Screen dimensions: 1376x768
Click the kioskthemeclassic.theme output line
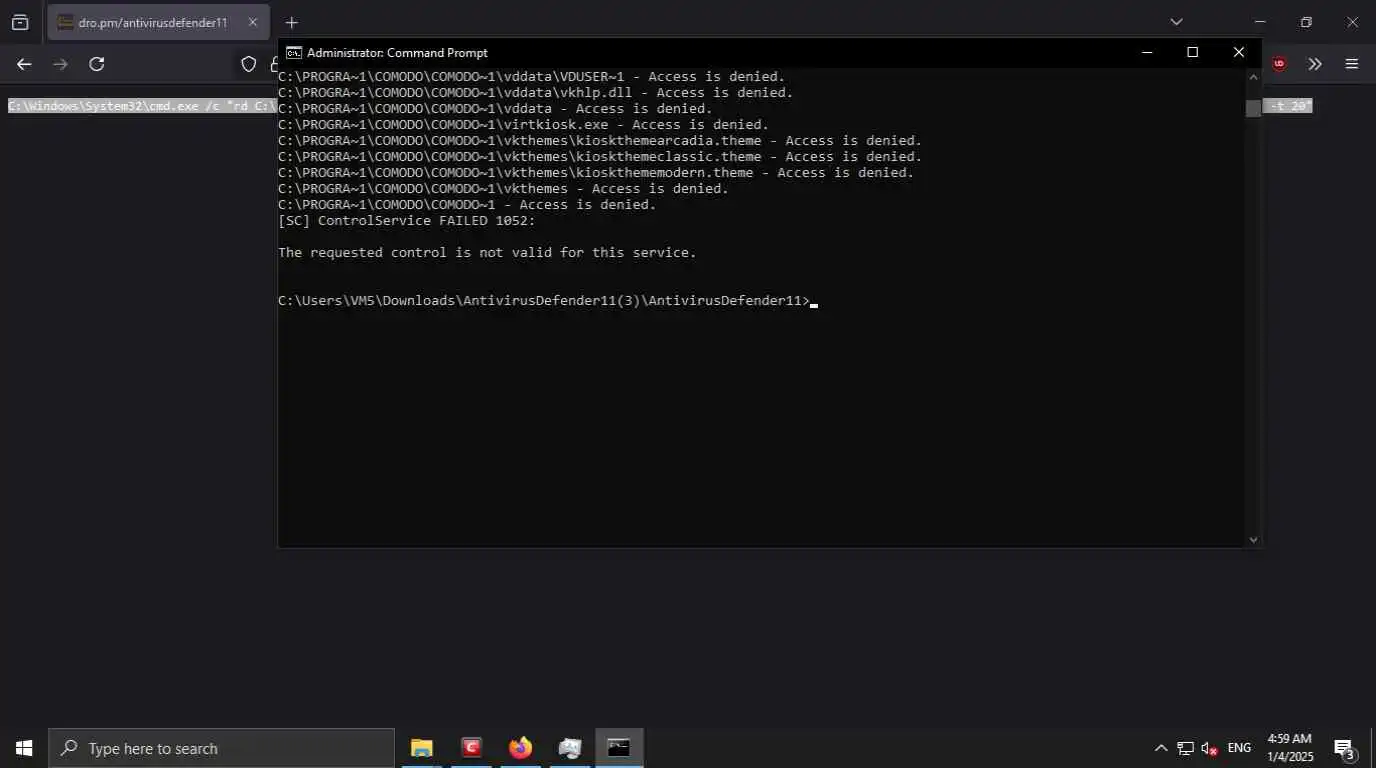coord(600,156)
